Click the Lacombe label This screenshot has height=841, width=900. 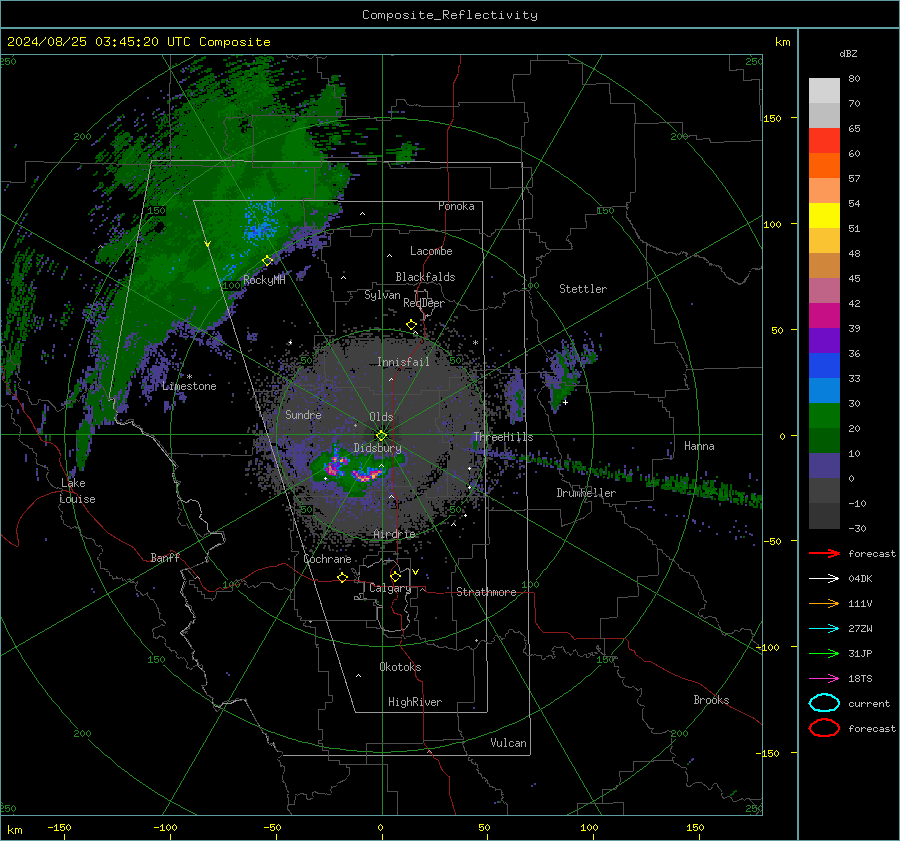(431, 251)
